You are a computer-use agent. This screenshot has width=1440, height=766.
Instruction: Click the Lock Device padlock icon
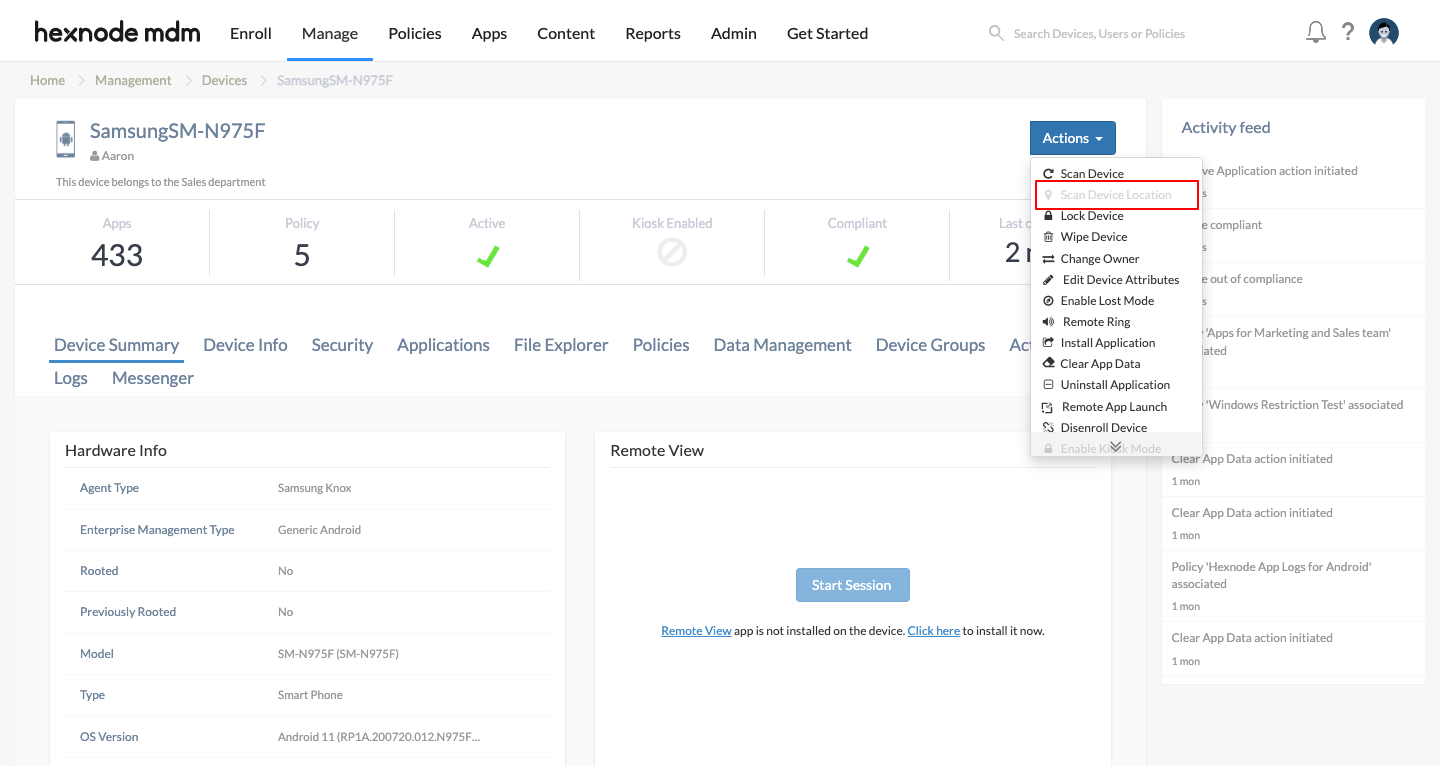(1048, 216)
